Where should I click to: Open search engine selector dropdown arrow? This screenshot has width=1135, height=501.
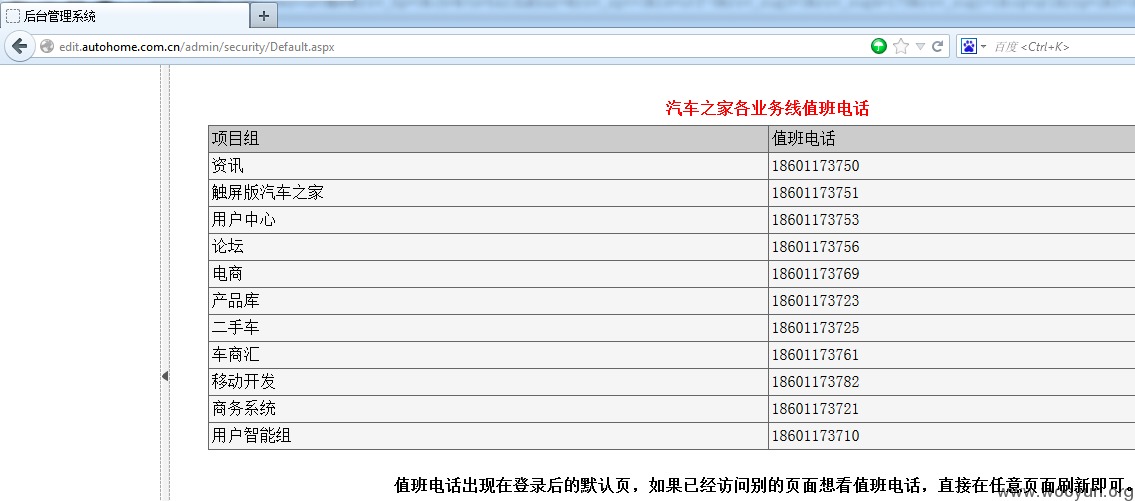[983, 47]
